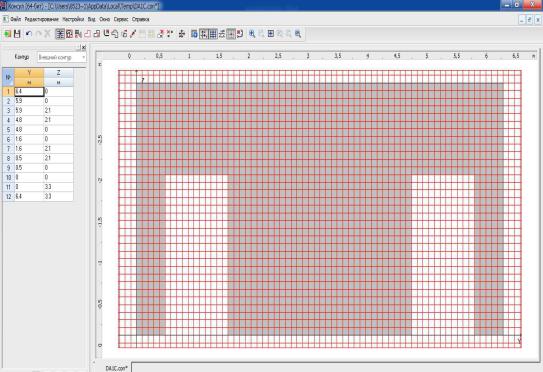The height and width of the screenshot is (372, 543).
Task: Close the coordinates side panel with X
Action: pos(83,47)
